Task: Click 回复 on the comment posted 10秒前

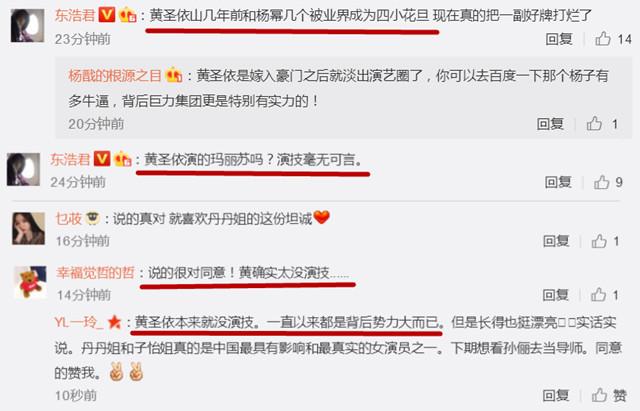Action: tap(556, 395)
